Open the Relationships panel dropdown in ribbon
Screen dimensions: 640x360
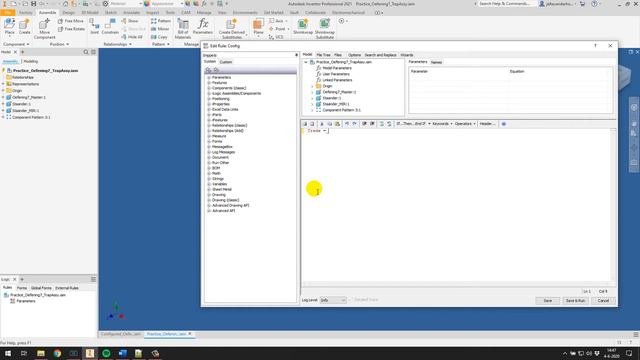click(x=117, y=44)
